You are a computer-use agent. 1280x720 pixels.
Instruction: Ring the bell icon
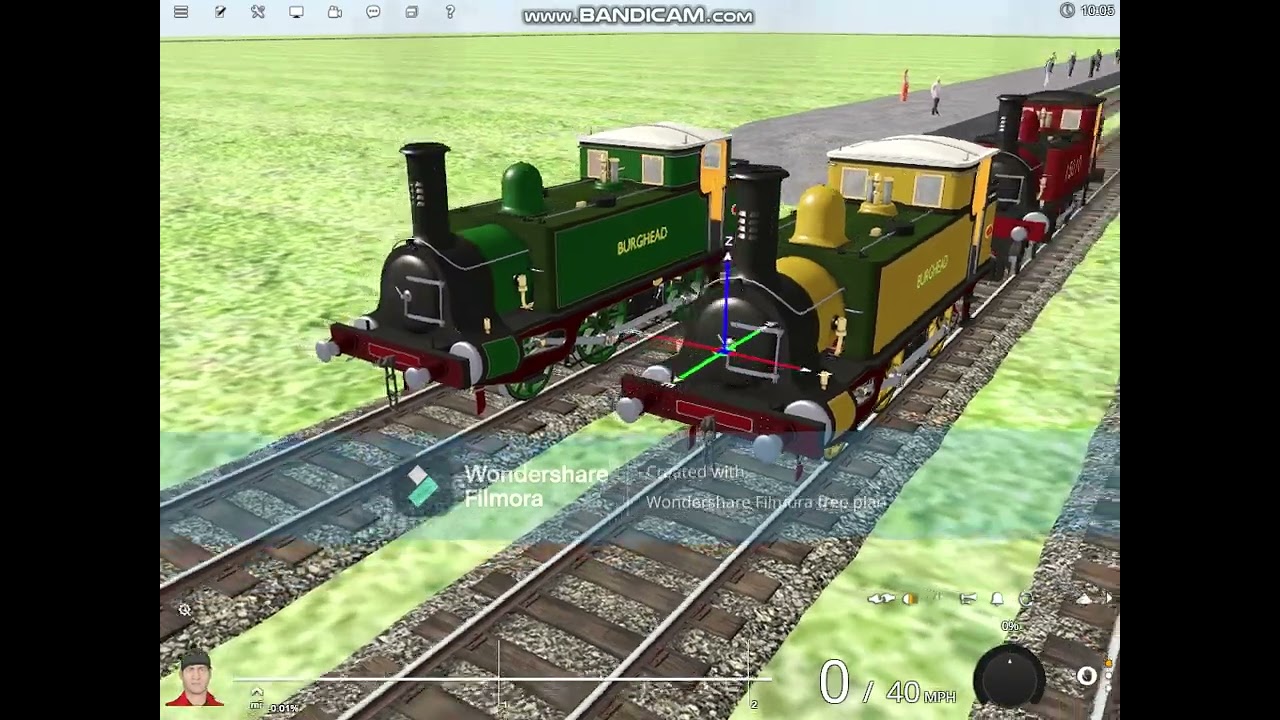pos(997,598)
